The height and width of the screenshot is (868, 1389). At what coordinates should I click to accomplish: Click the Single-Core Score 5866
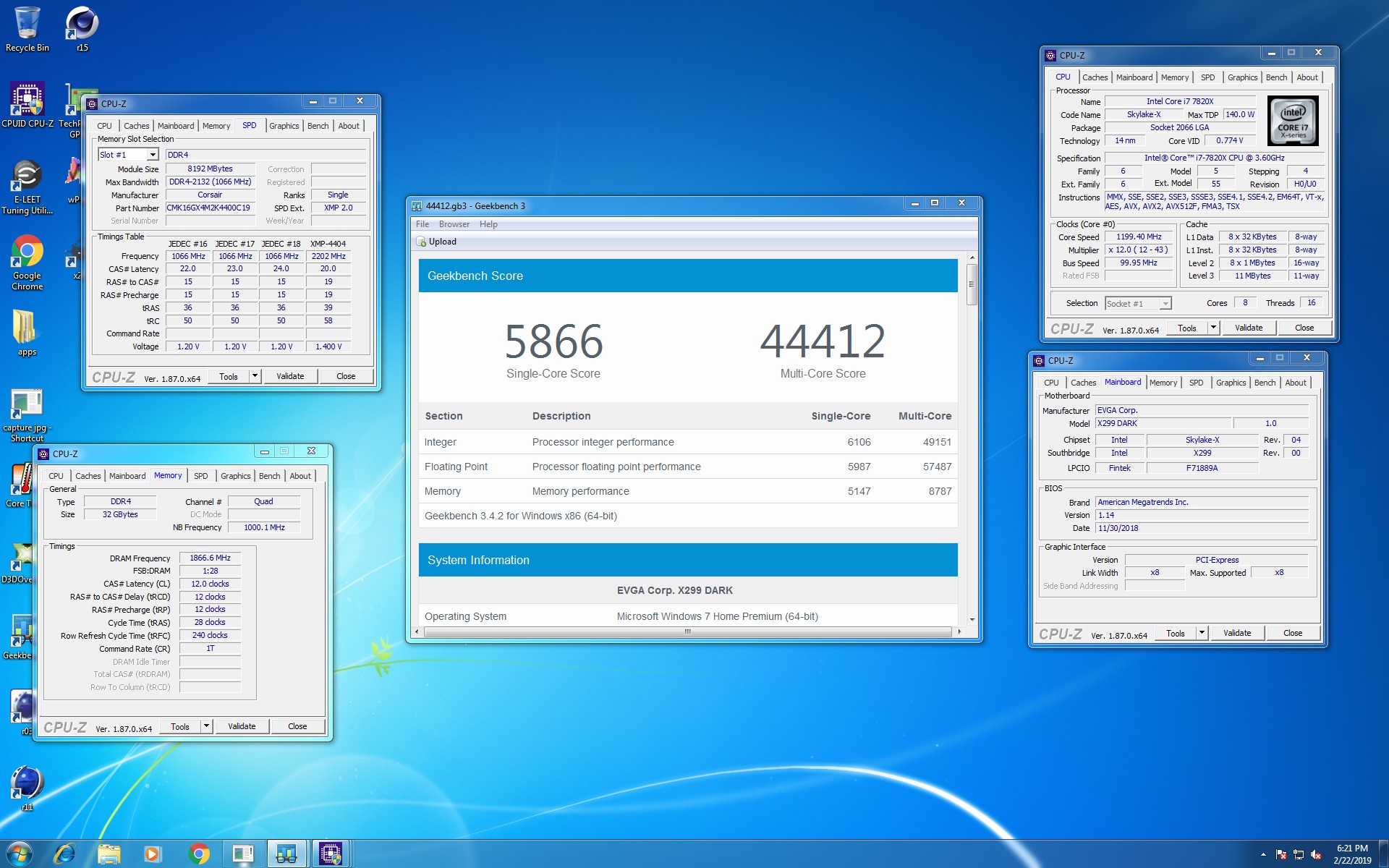(x=553, y=341)
